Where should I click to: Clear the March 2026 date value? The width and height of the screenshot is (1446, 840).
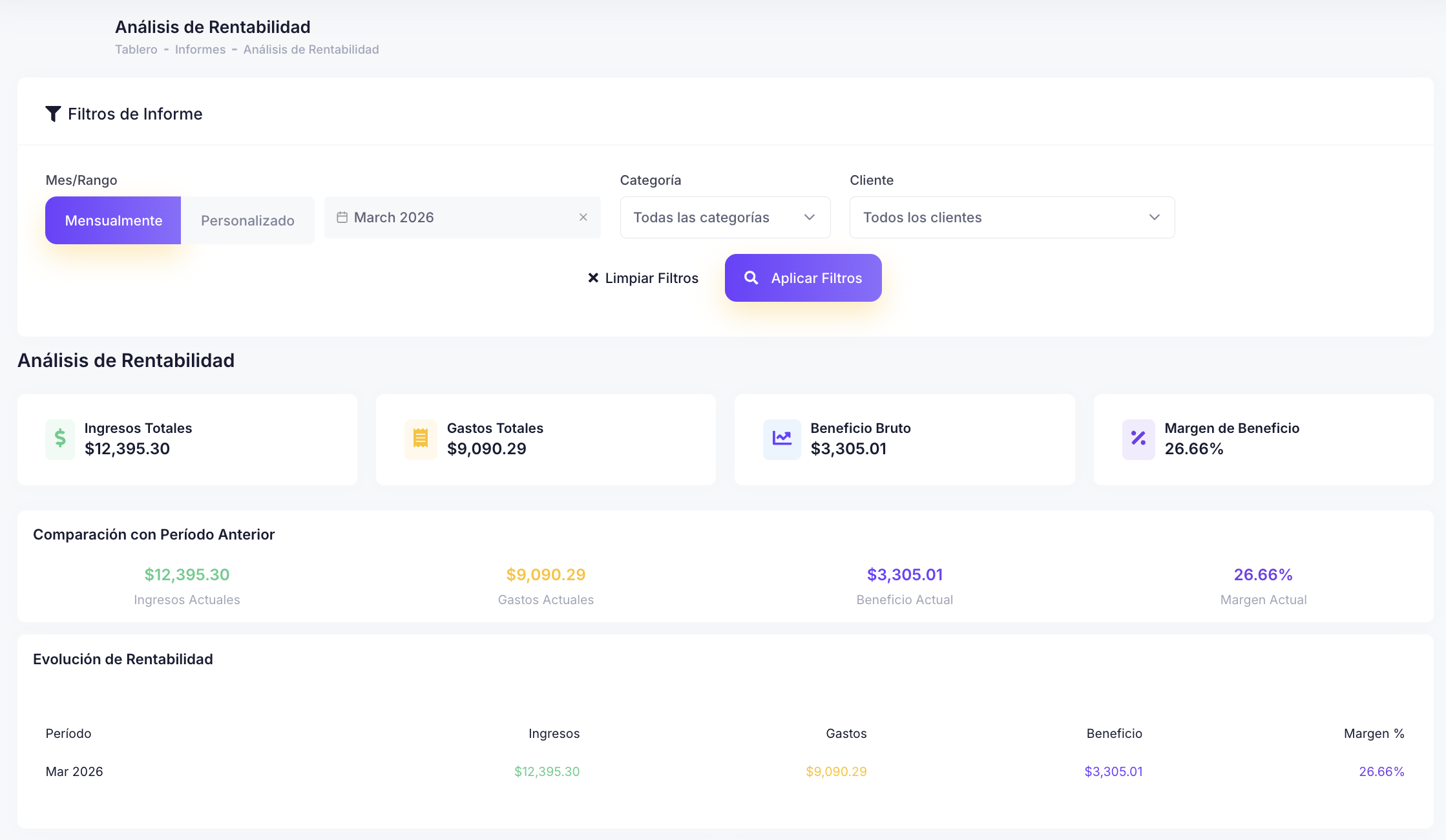coord(583,218)
